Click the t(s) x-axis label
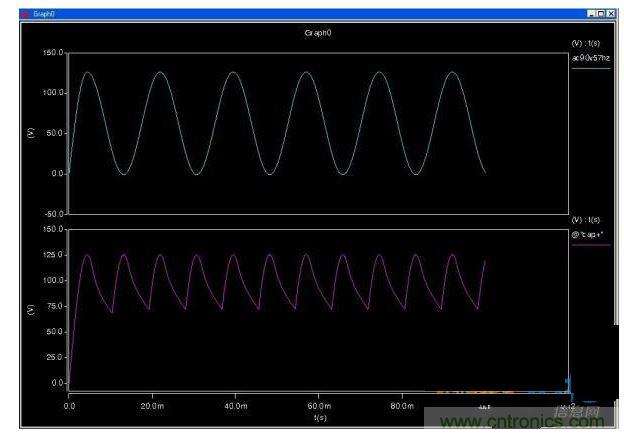The height and width of the screenshot is (437, 624). point(317,418)
